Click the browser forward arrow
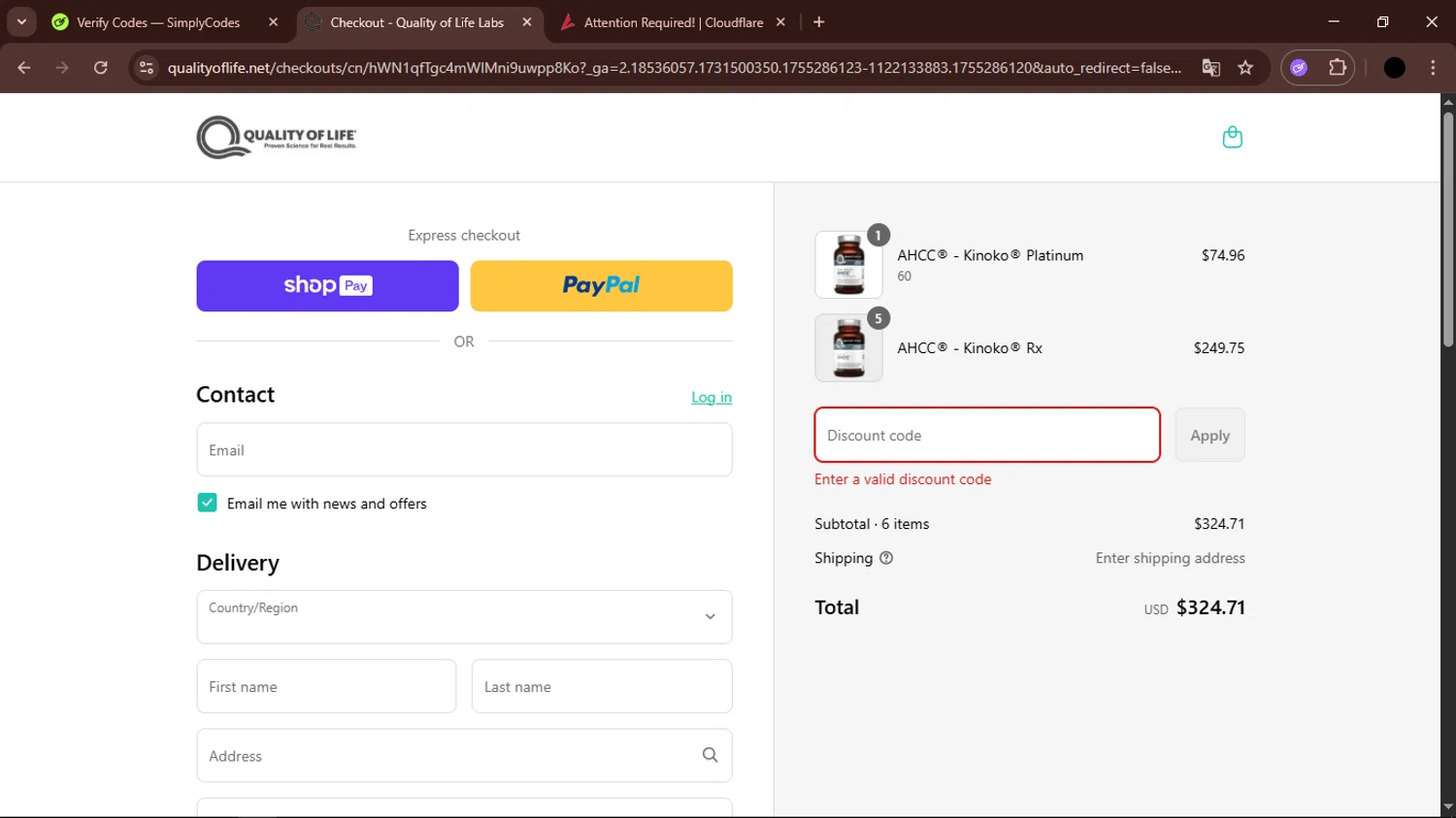Viewport: 1456px width, 818px height. 62,68
